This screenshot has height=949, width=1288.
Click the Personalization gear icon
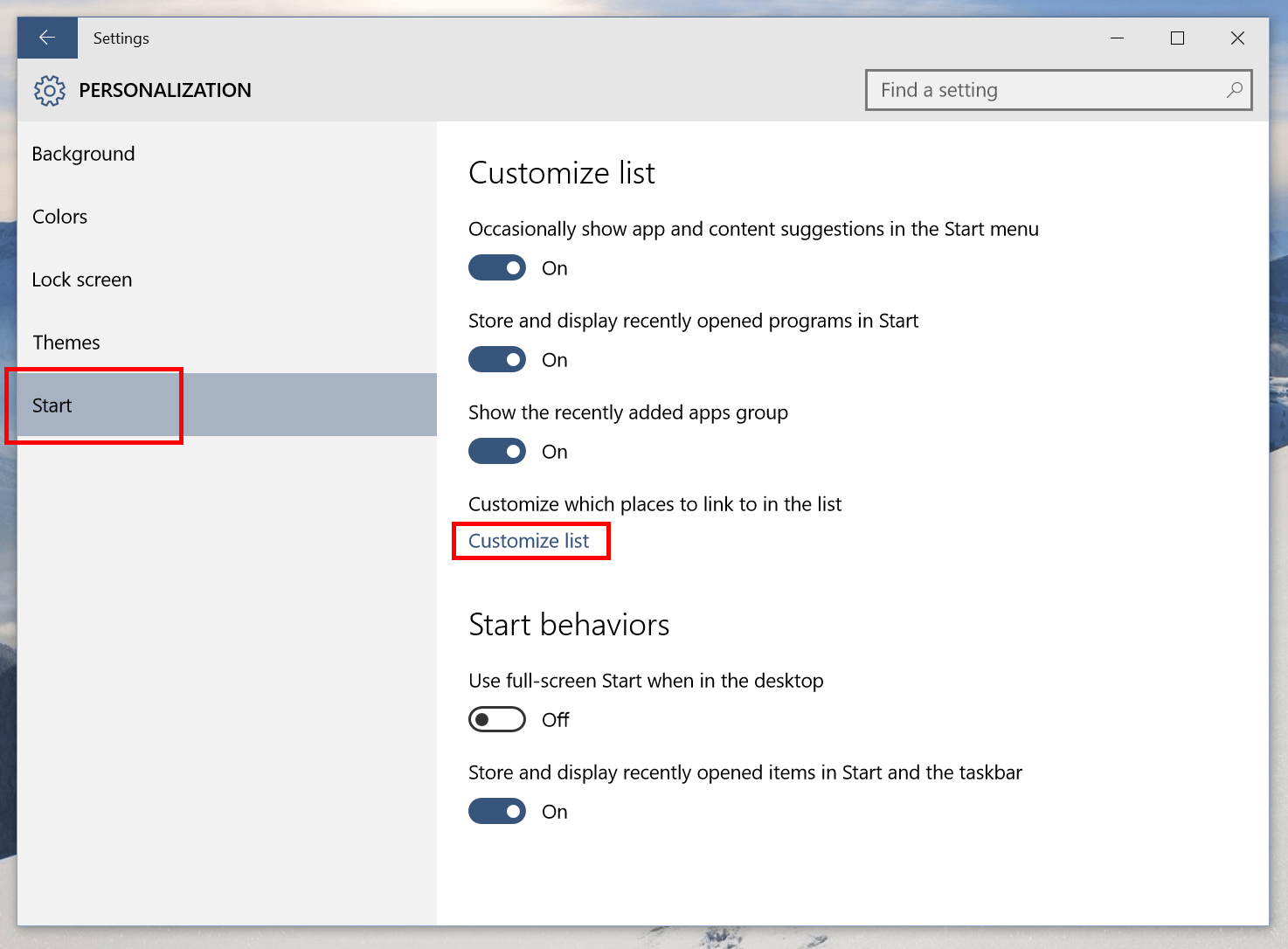50,91
